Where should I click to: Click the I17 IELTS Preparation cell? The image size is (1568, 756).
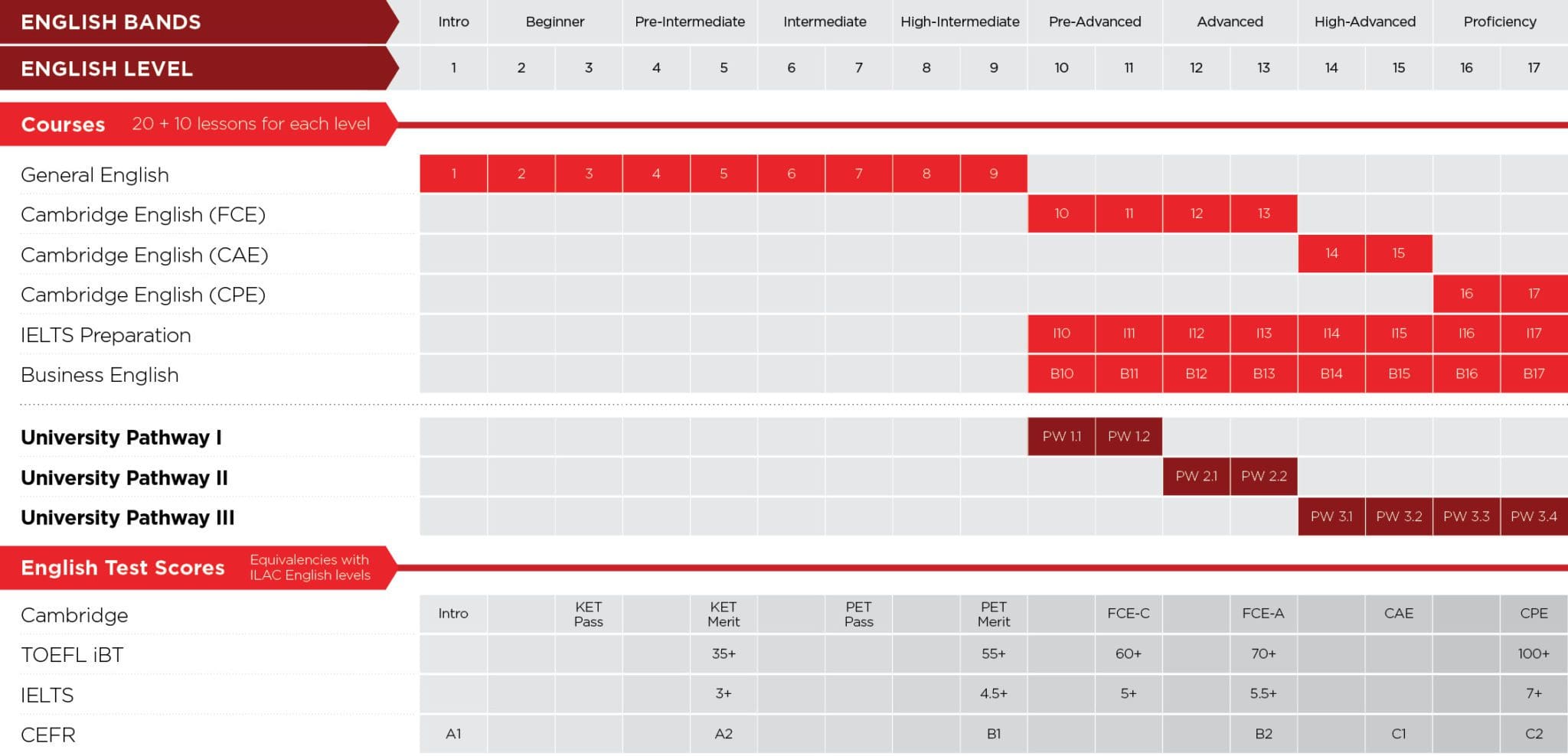[x=1534, y=334]
